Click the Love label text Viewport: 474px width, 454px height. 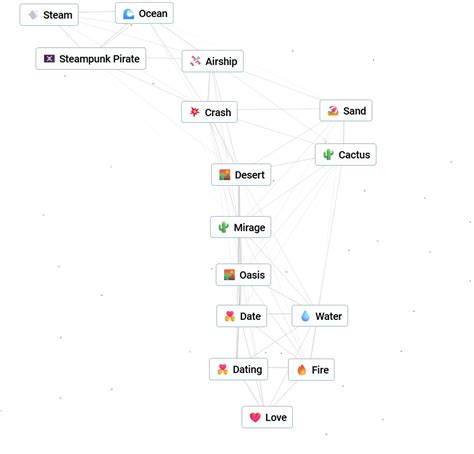276,417
